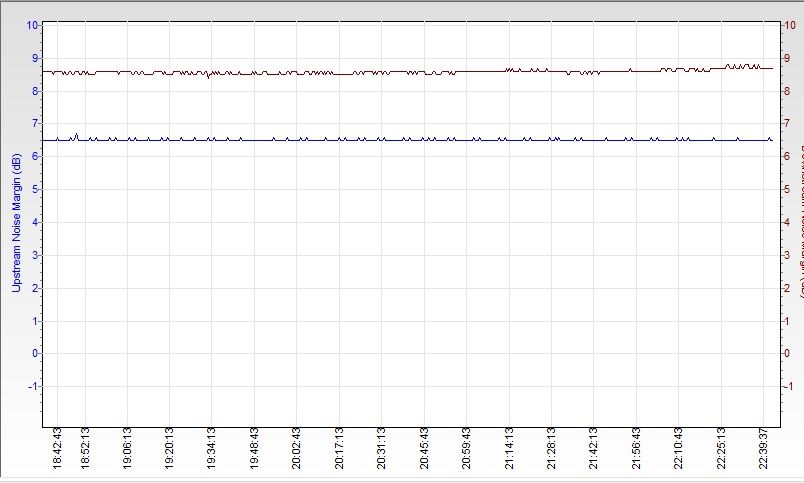Click value 4 on the blue upstream axis
This screenshot has width=804, height=483.
35,223
